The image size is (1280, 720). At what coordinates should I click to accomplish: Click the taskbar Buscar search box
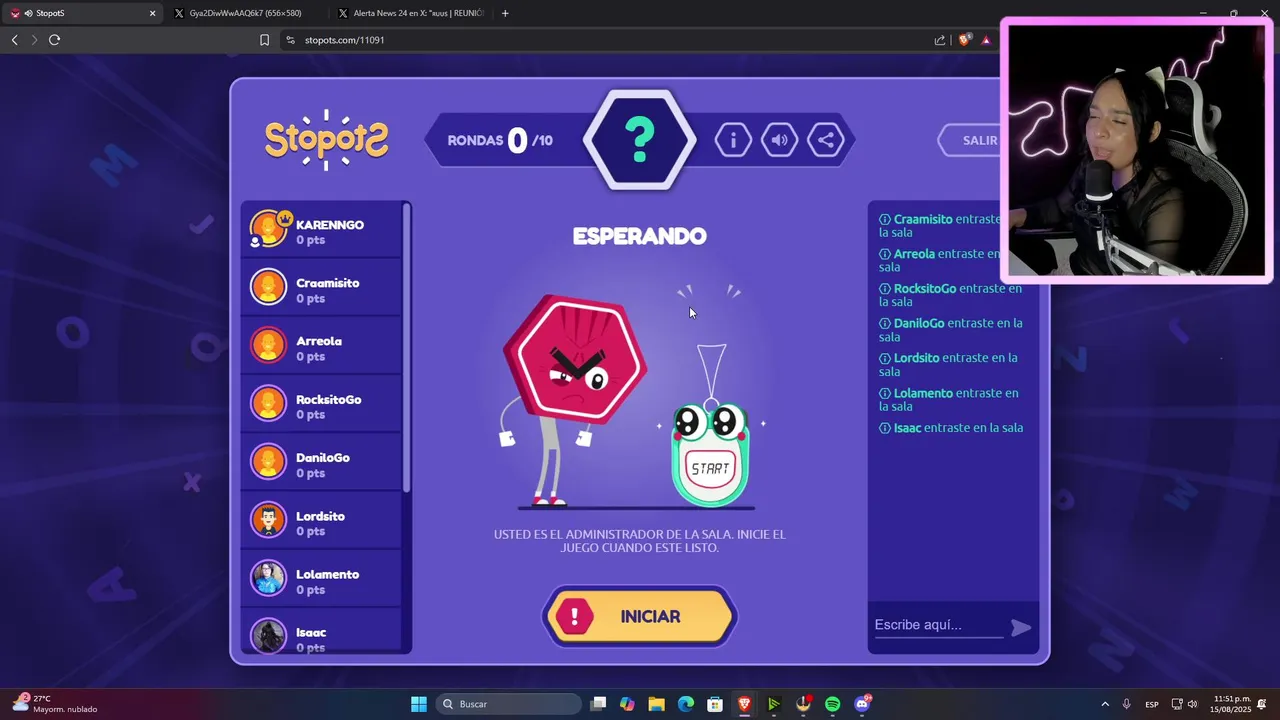(x=509, y=704)
